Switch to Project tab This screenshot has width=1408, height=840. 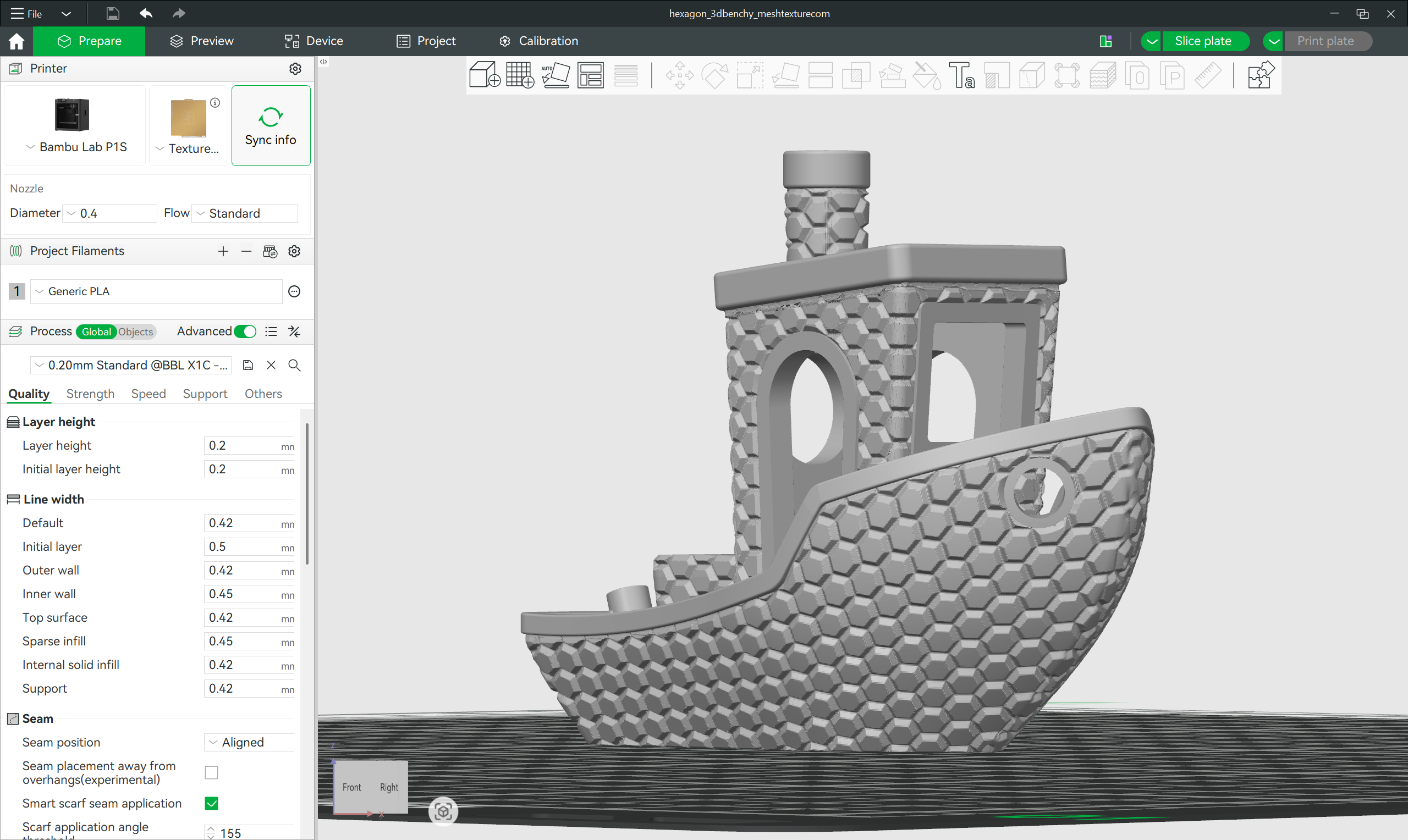tap(426, 41)
